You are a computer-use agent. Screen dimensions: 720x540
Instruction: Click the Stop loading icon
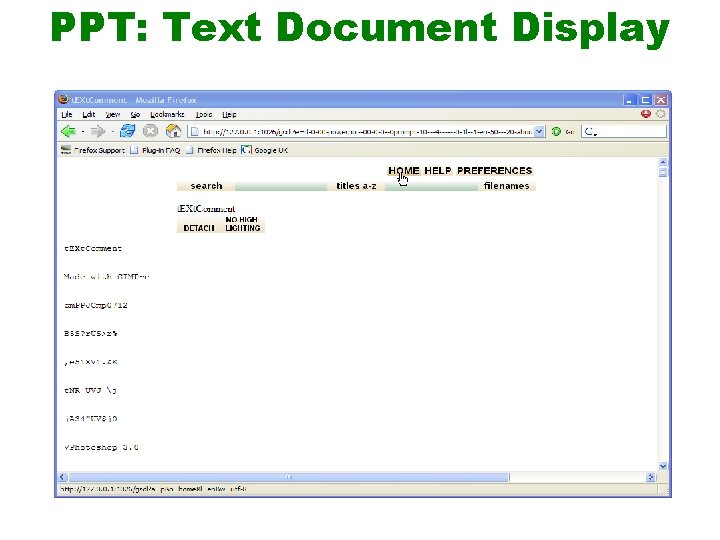click(150, 131)
